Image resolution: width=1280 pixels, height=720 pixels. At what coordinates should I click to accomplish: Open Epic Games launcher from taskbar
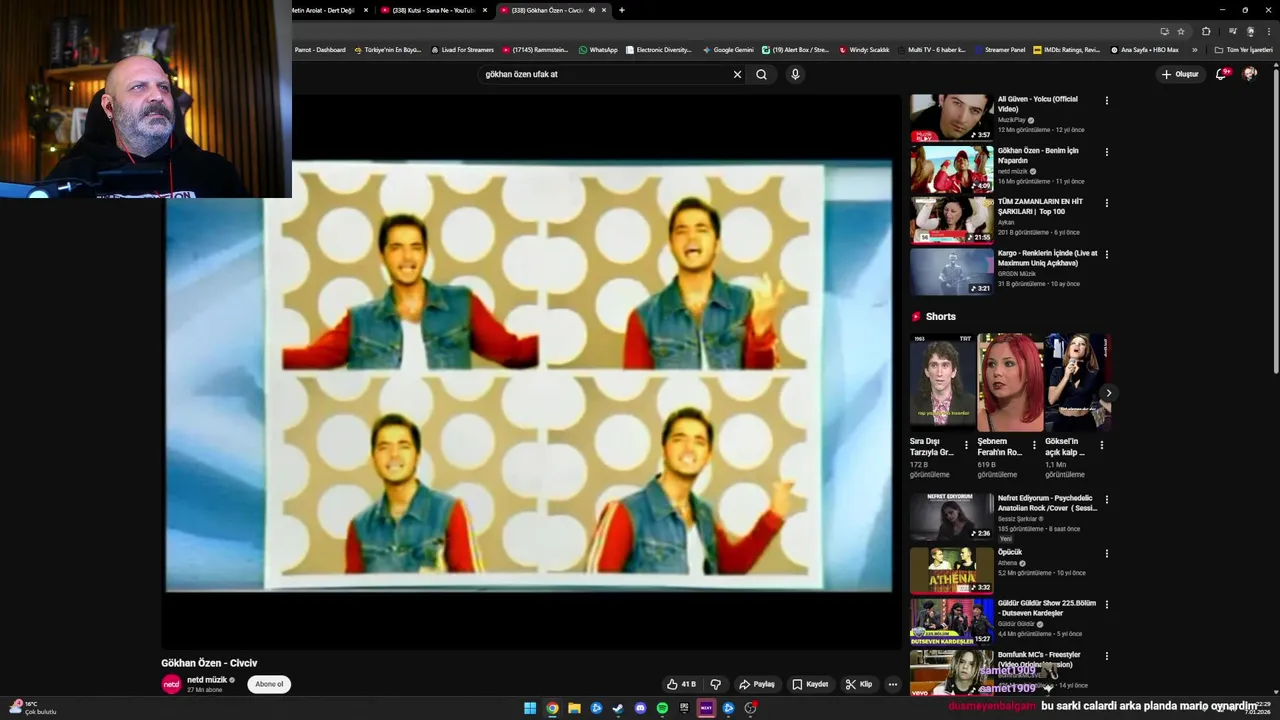pos(684,708)
